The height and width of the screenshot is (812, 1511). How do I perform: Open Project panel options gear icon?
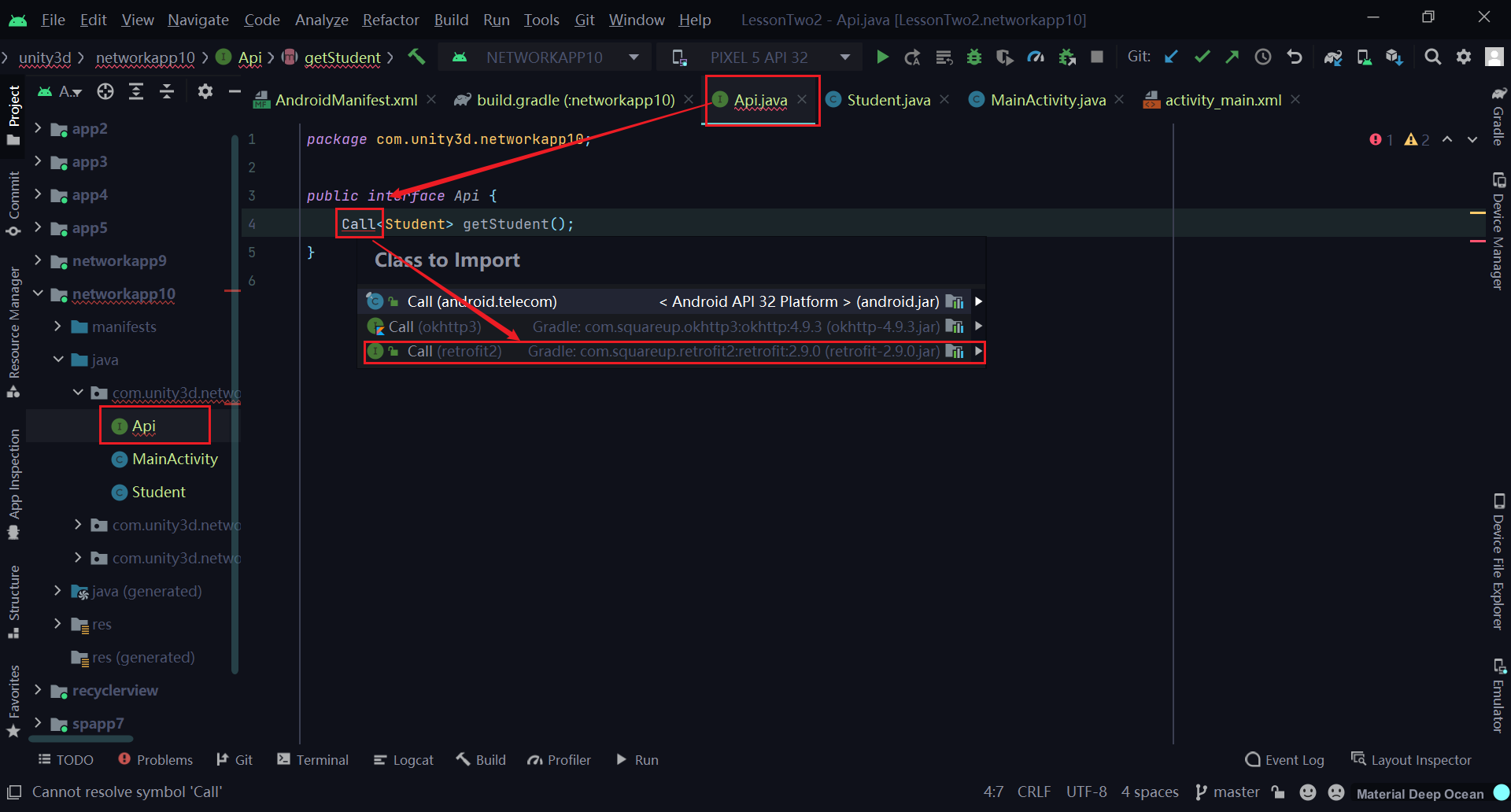click(x=205, y=92)
